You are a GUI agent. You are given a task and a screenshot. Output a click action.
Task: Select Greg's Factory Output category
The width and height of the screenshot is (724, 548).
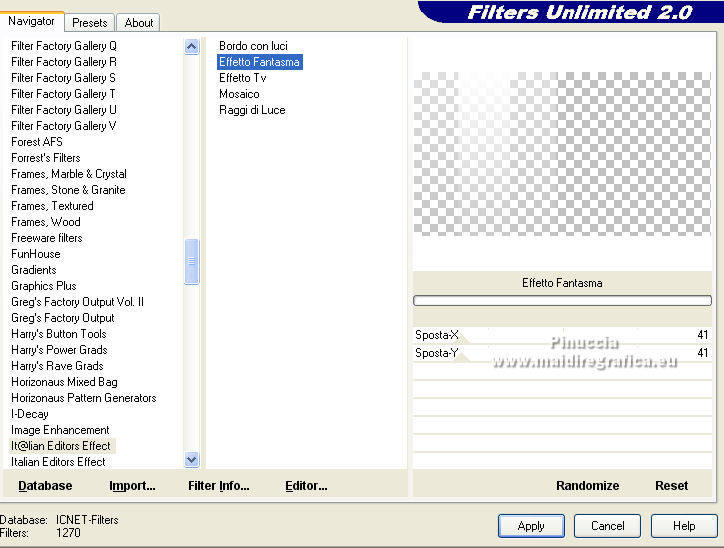63,318
